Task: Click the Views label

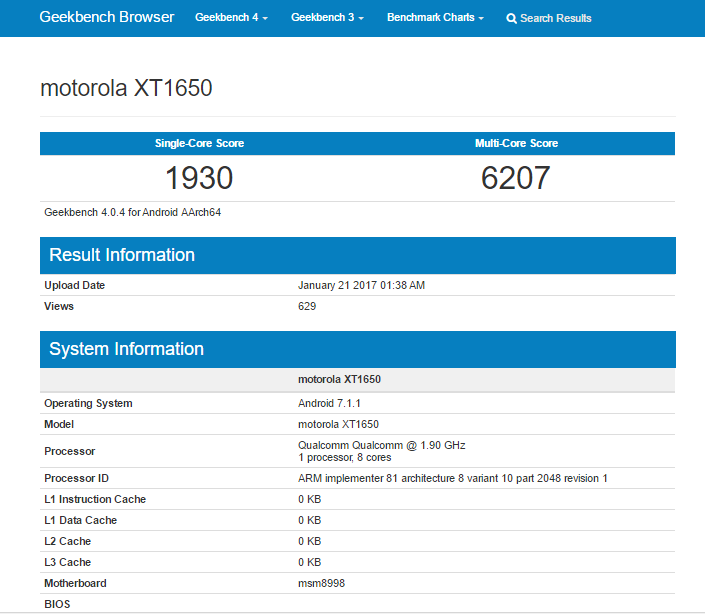Action: (x=59, y=307)
